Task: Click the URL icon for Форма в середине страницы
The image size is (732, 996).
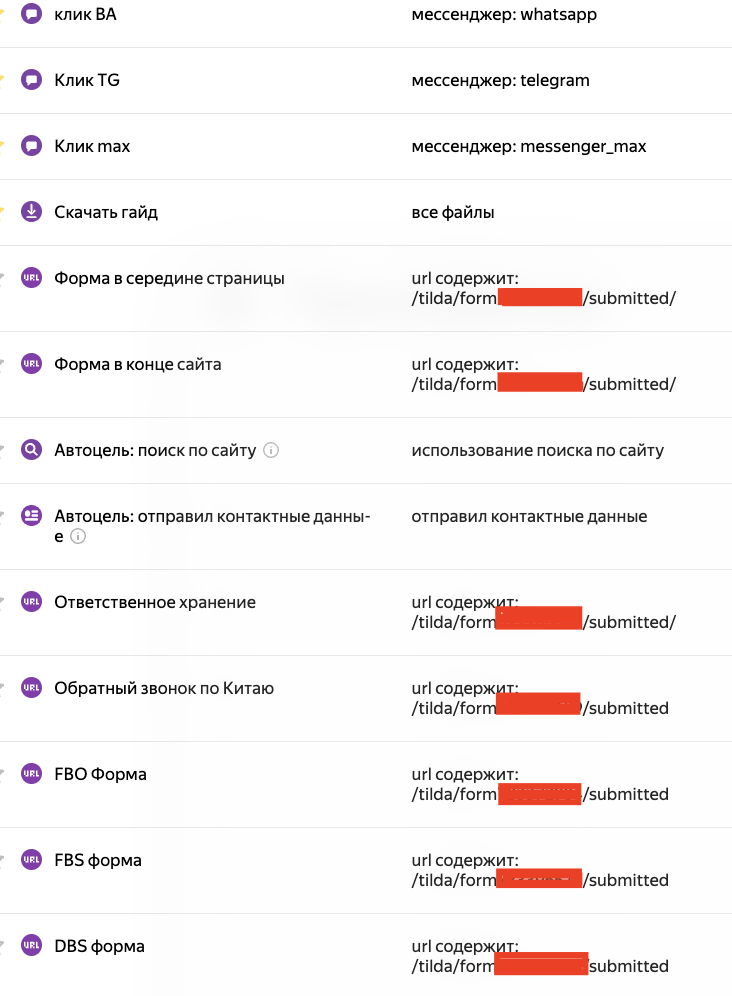Action: 31,278
